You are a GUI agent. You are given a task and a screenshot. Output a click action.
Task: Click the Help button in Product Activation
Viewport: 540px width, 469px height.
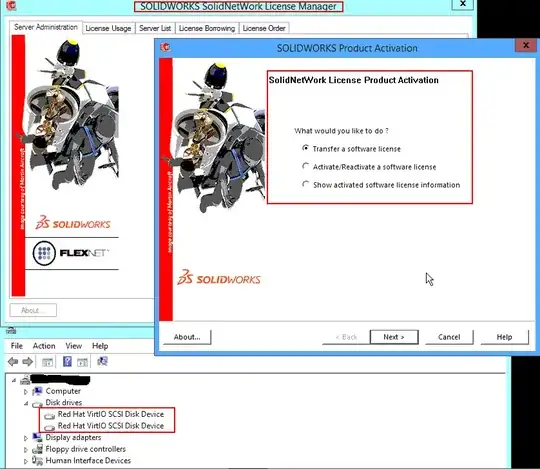(x=504, y=337)
